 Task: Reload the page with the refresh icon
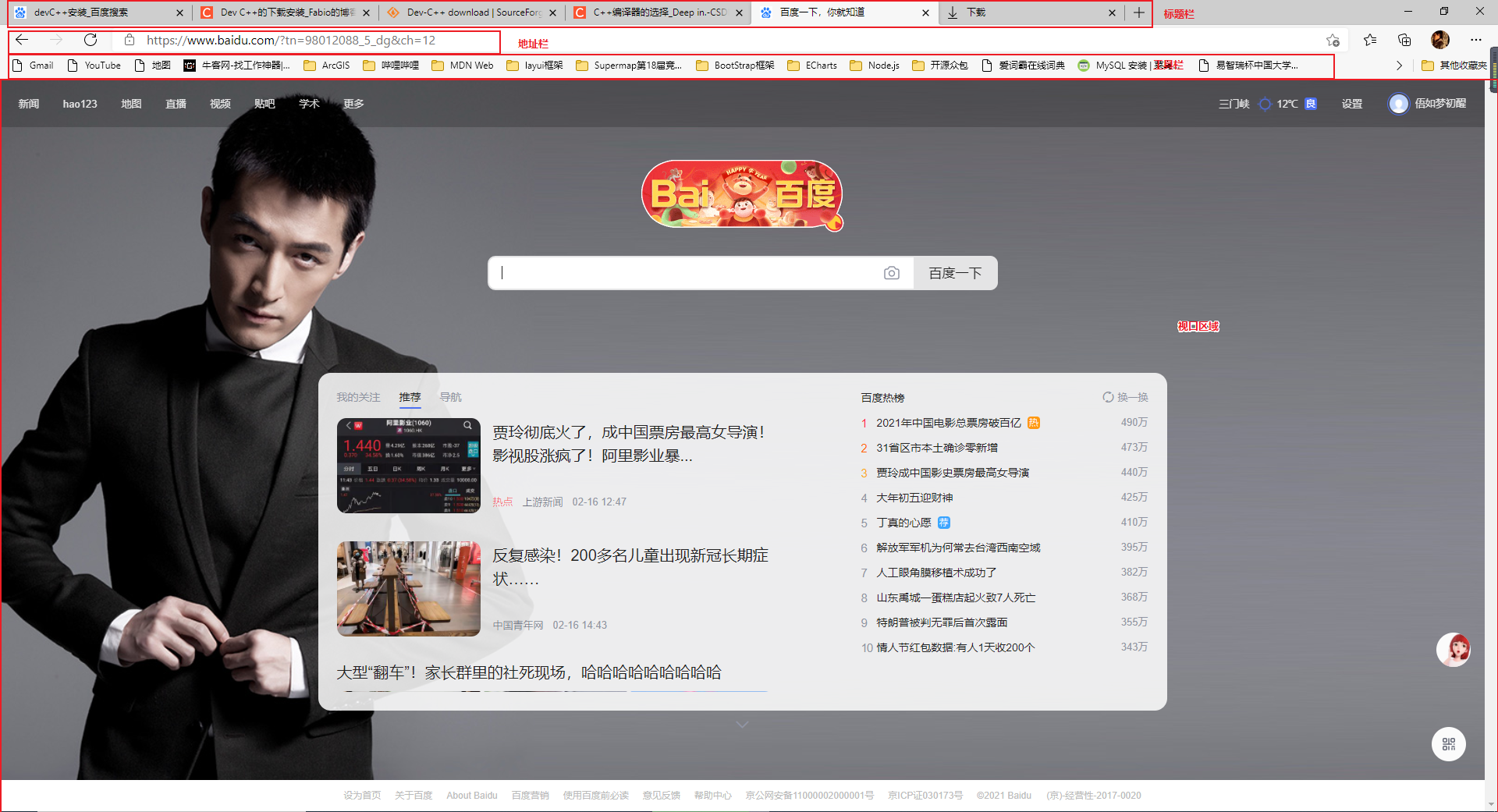[x=91, y=40]
